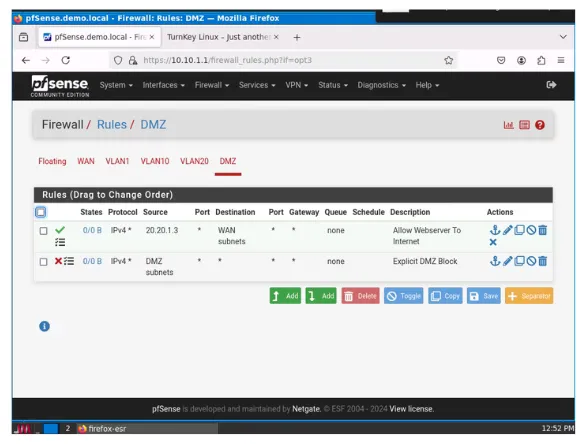Click the orange Separator button
This screenshot has width=587, height=444.
529,296
